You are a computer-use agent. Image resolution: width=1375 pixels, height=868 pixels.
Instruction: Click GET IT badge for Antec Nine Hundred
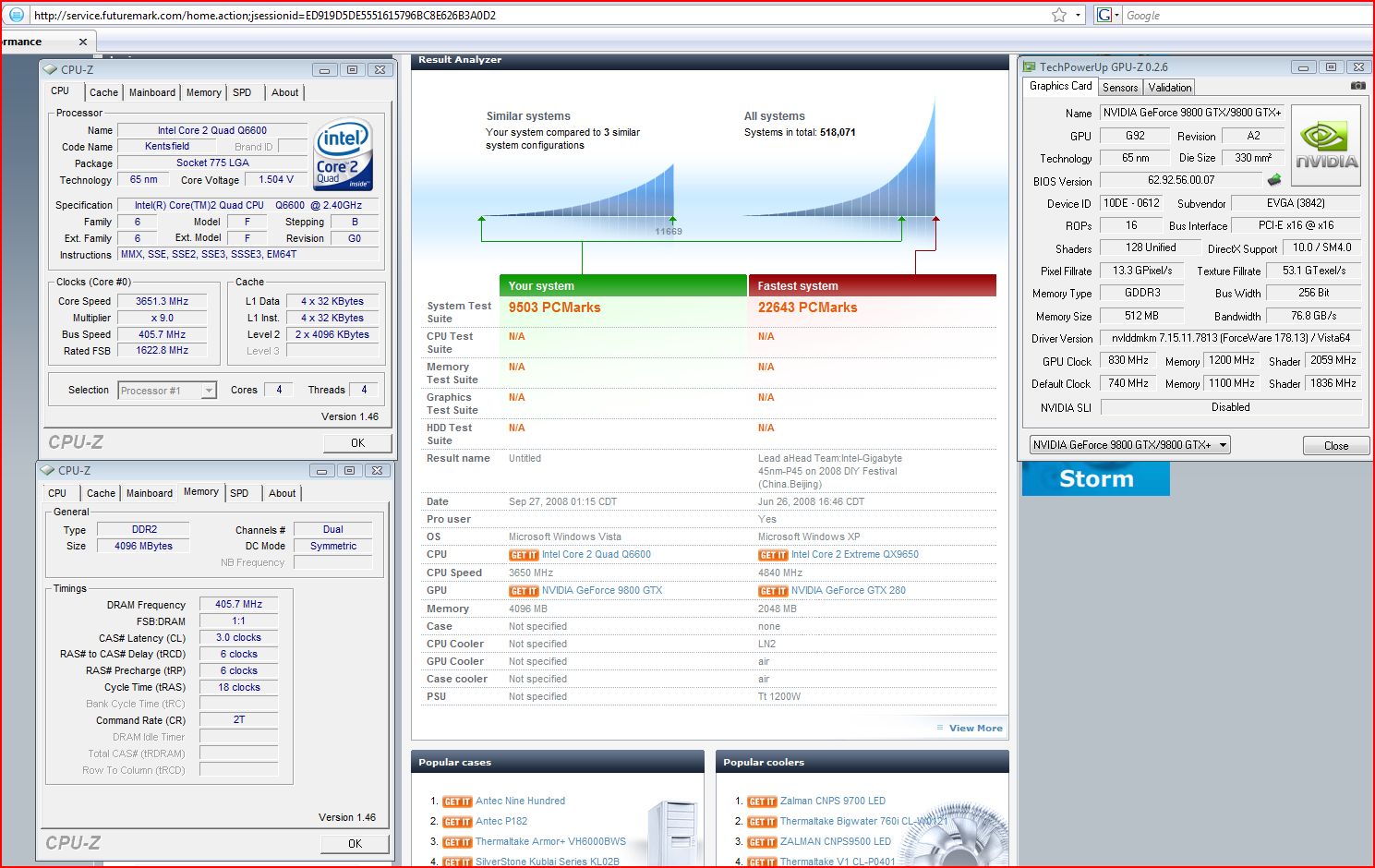tap(457, 802)
